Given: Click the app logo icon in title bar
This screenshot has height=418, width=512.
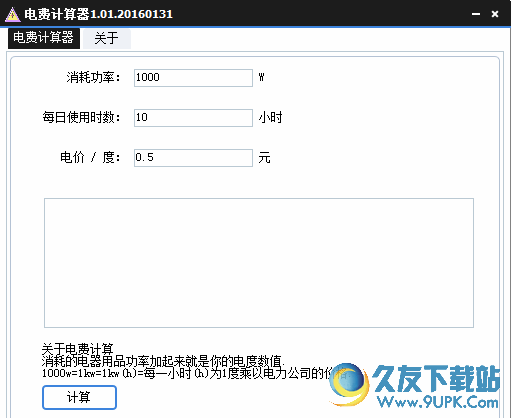Looking at the screenshot, I should pyautogui.click(x=13, y=14).
